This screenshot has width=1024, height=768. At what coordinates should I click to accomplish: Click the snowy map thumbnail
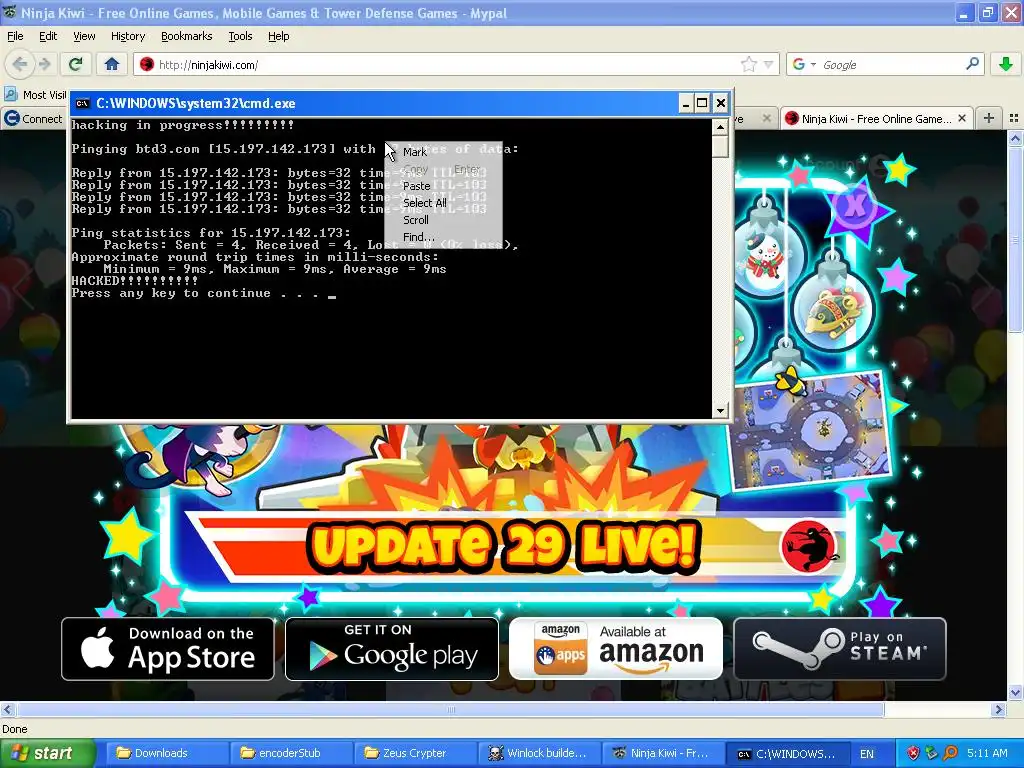tap(812, 432)
